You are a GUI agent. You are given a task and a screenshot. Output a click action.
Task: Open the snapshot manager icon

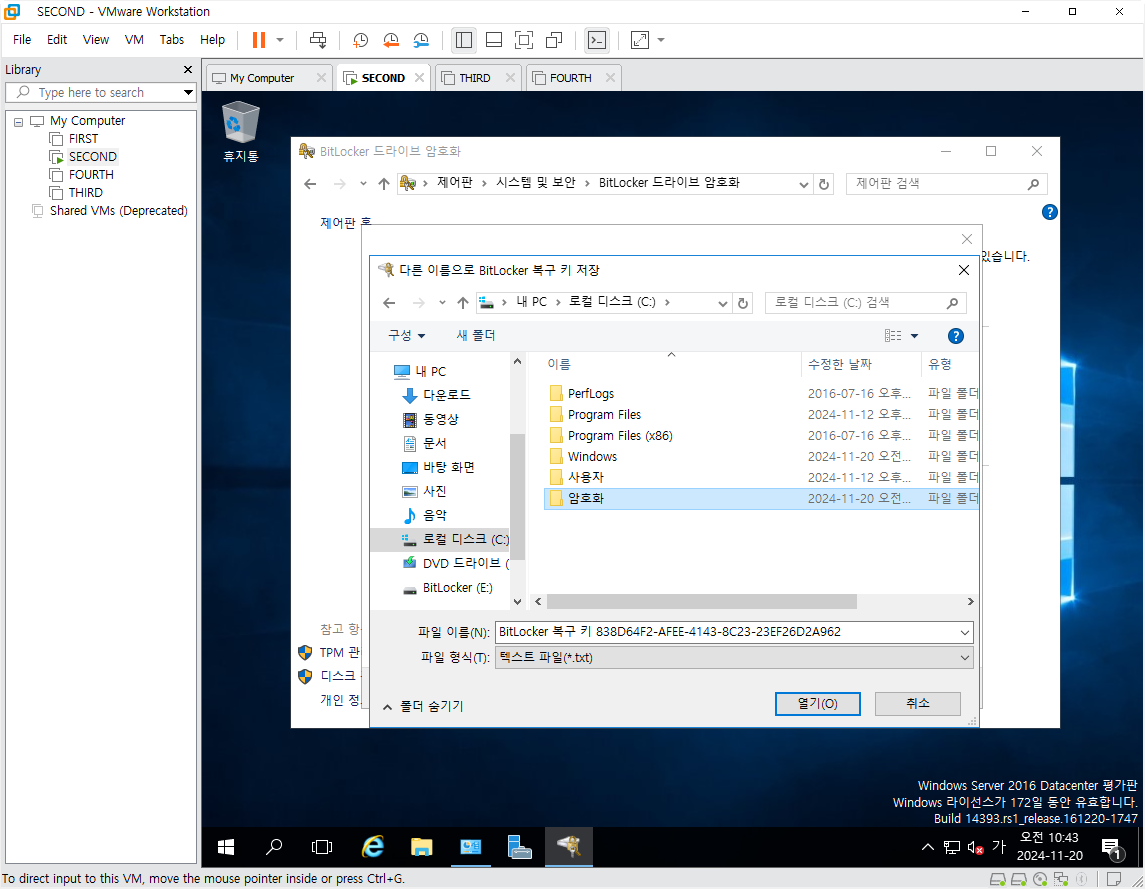coord(421,40)
